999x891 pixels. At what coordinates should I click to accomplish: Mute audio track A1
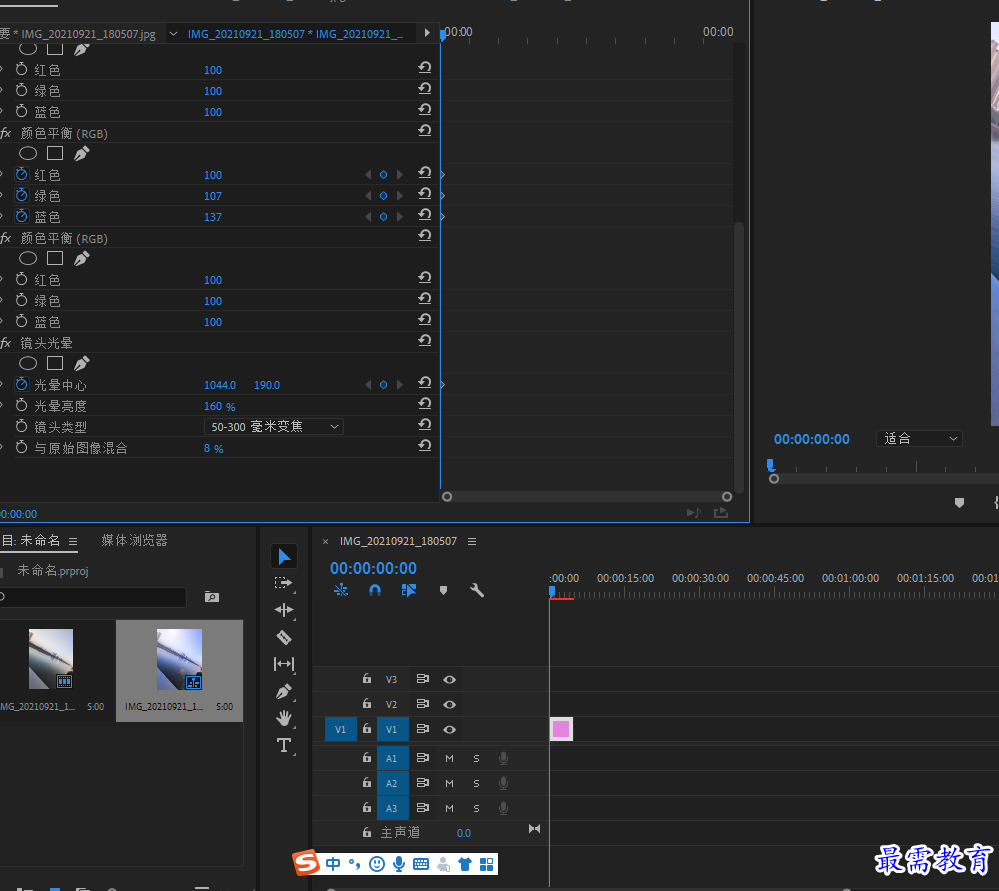pos(449,758)
